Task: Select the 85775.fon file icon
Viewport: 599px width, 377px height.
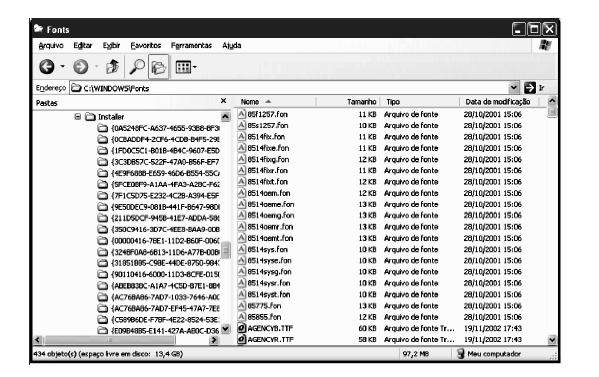Action: click(x=241, y=306)
